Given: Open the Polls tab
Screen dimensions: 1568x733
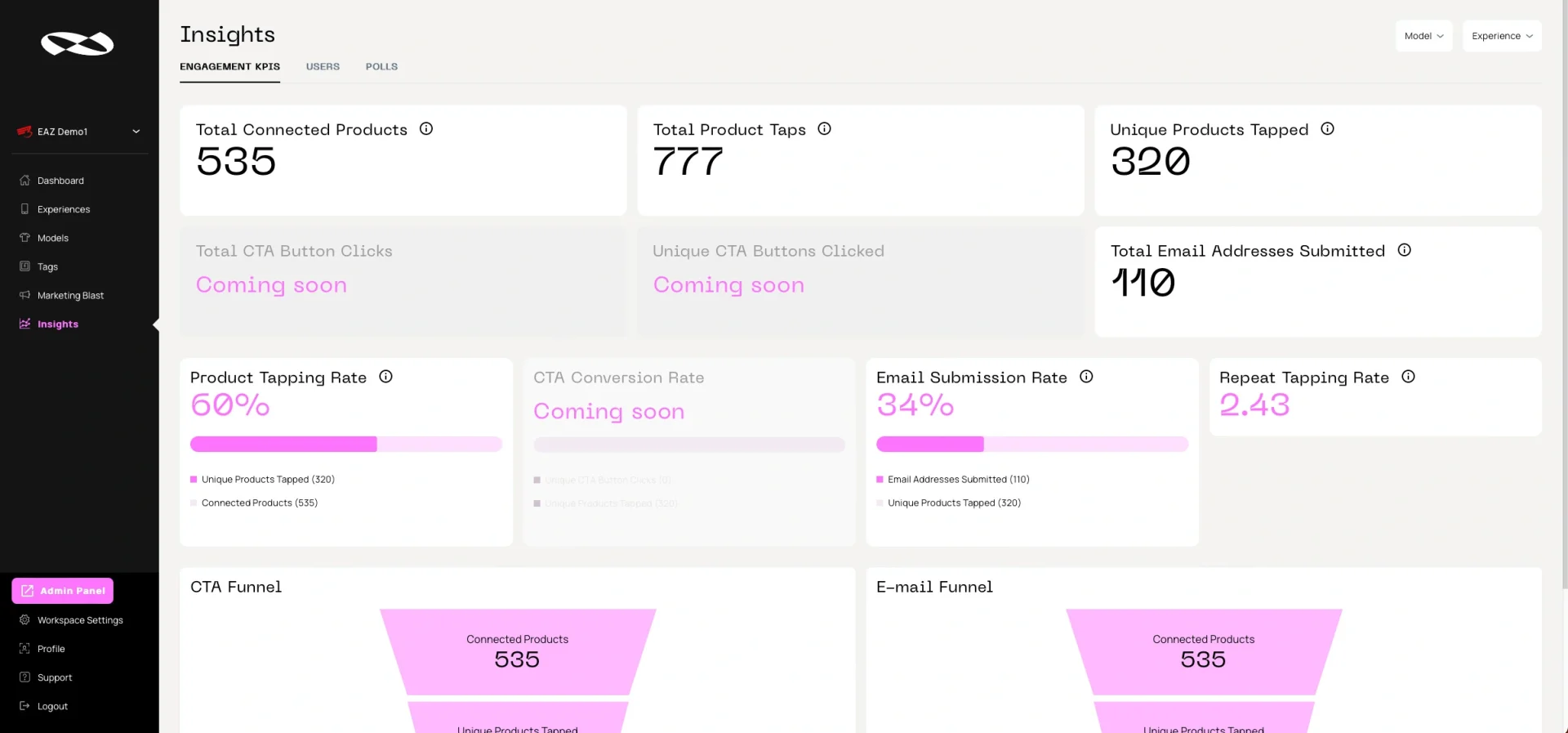Looking at the screenshot, I should [381, 66].
